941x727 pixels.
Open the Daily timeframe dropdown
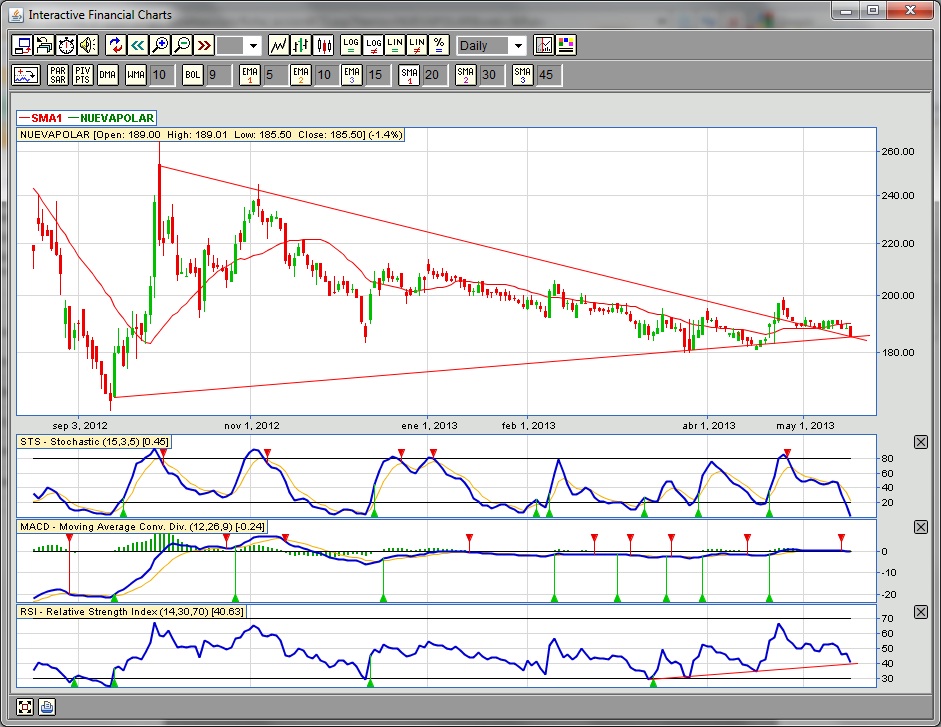click(x=517, y=46)
